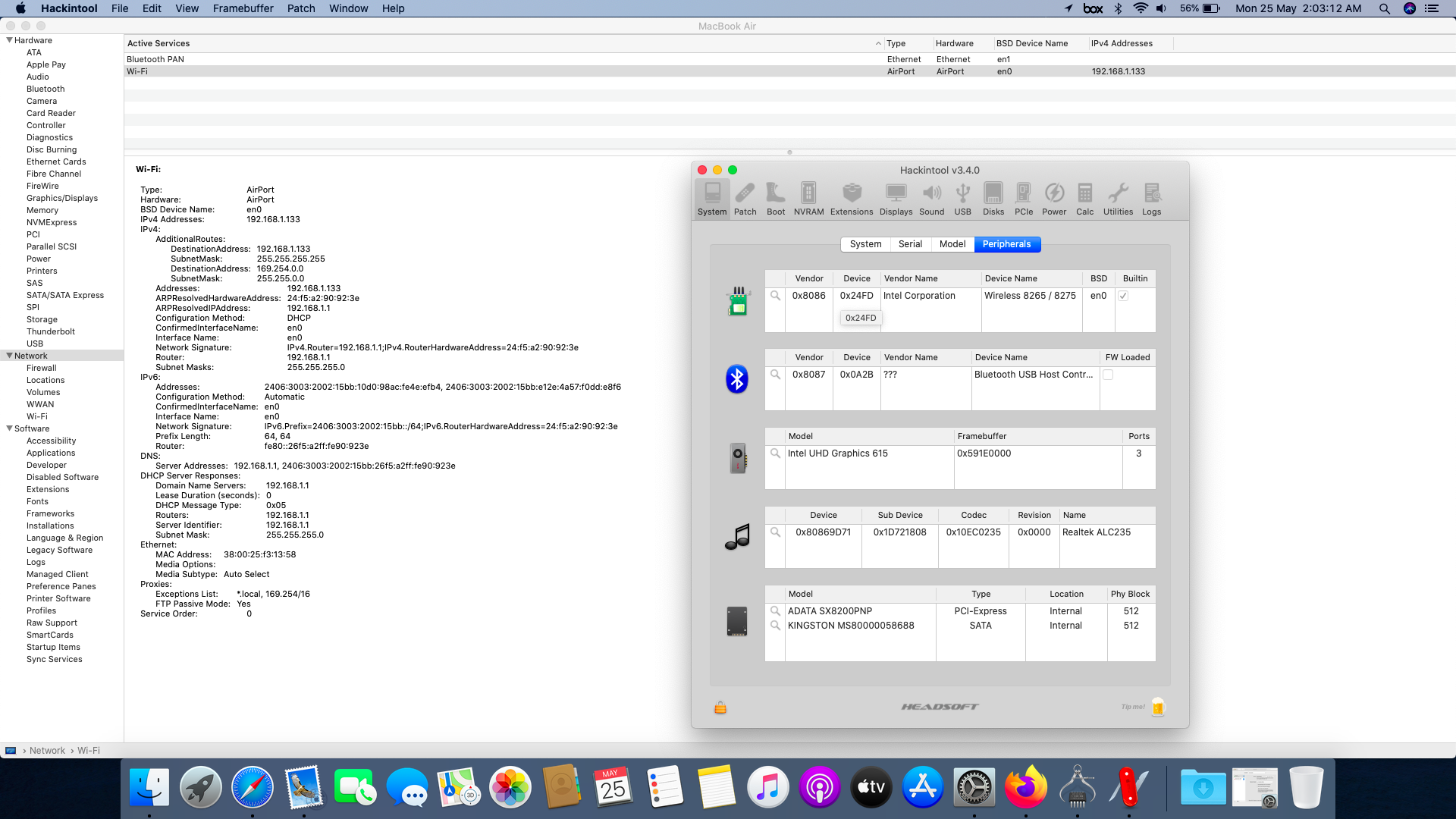Open System Preferences from the Dock
1456x819 pixels.
click(974, 787)
